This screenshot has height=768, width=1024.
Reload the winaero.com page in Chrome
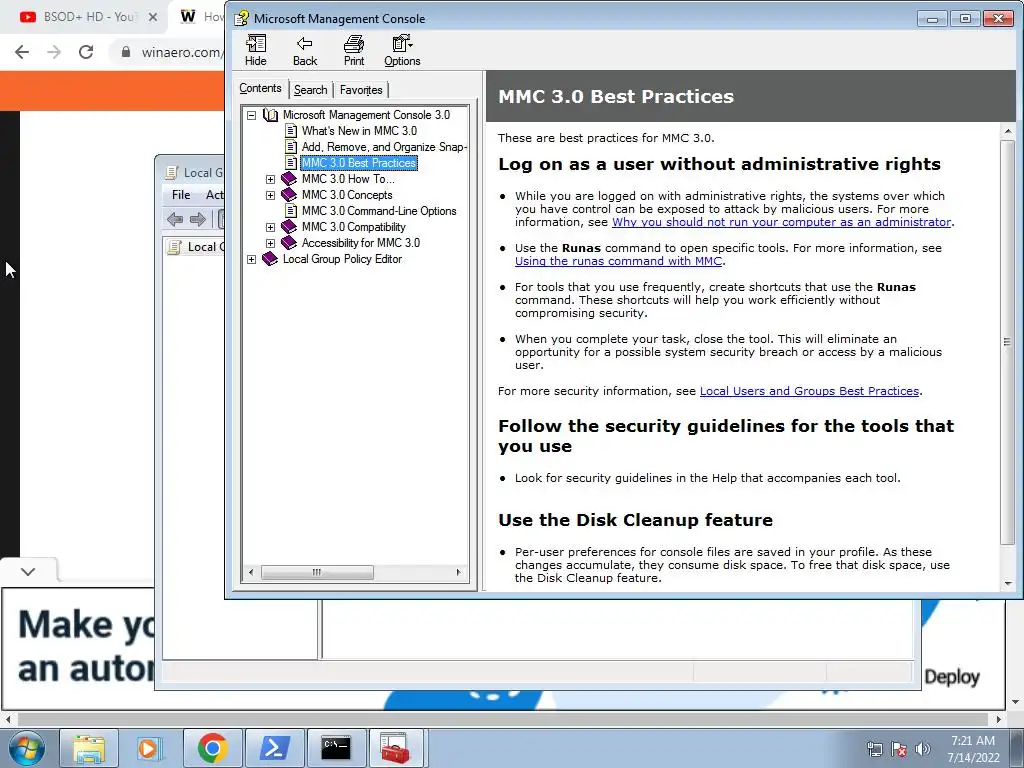86,52
